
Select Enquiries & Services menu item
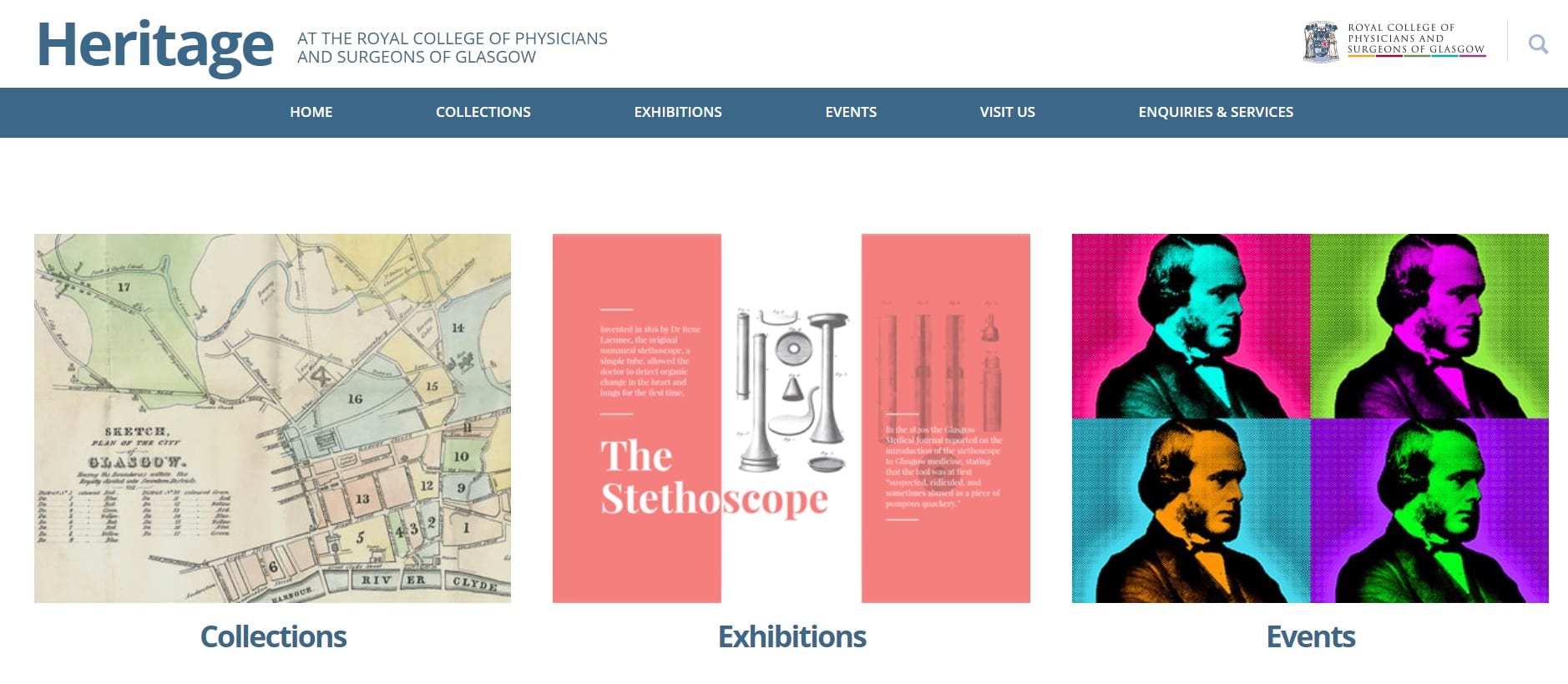(1216, 112)
